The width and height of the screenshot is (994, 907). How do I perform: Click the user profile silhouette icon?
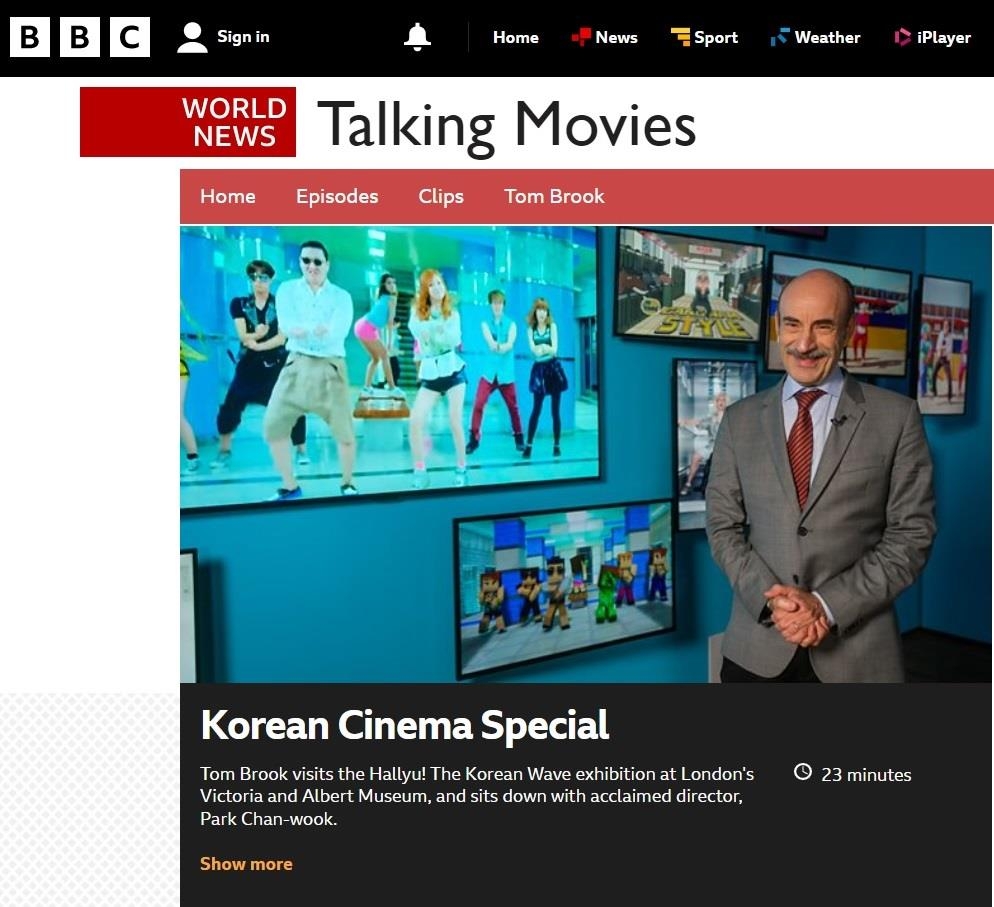[x=192, y=37]
